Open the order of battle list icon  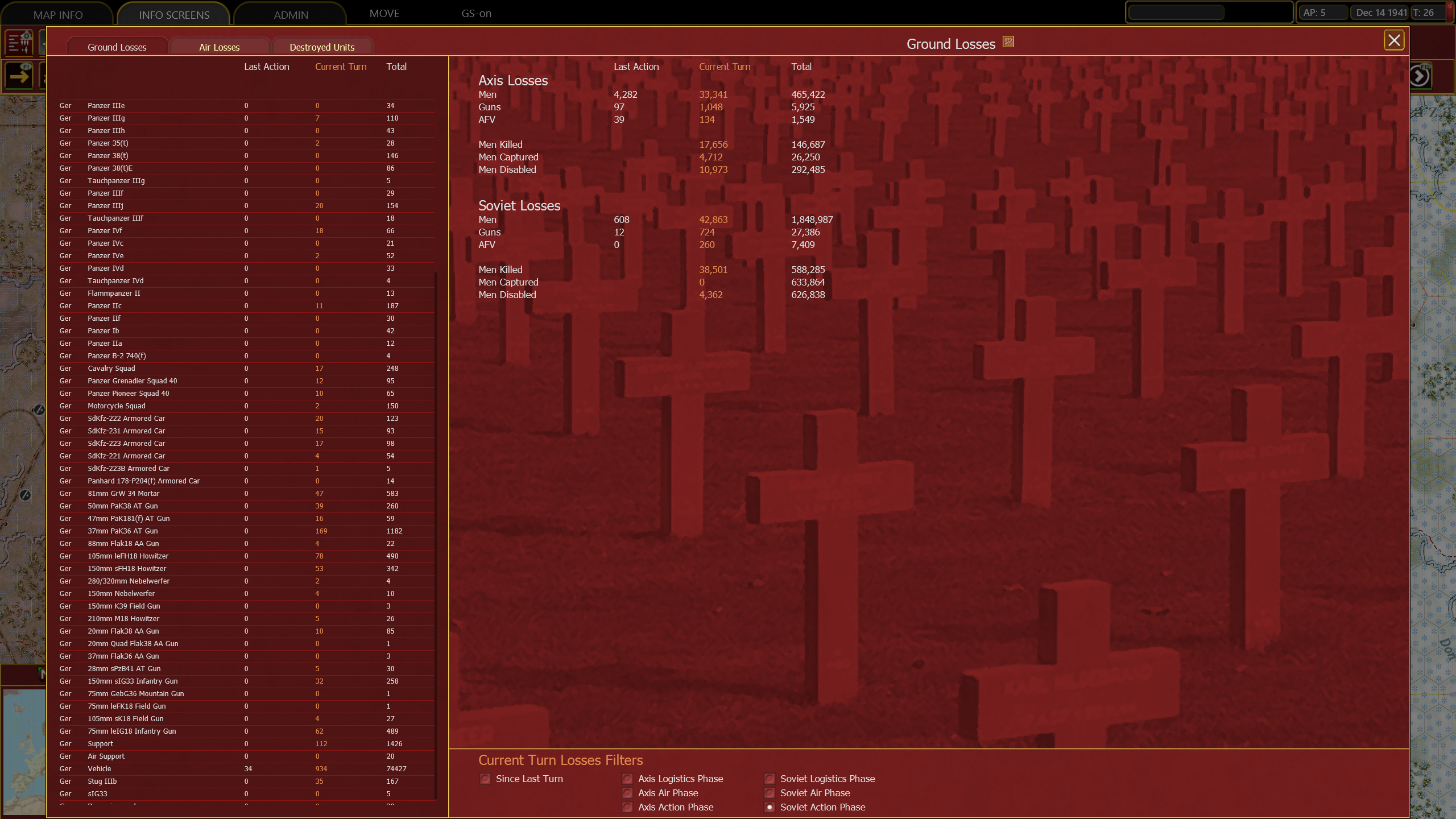(x=19, y=43)
